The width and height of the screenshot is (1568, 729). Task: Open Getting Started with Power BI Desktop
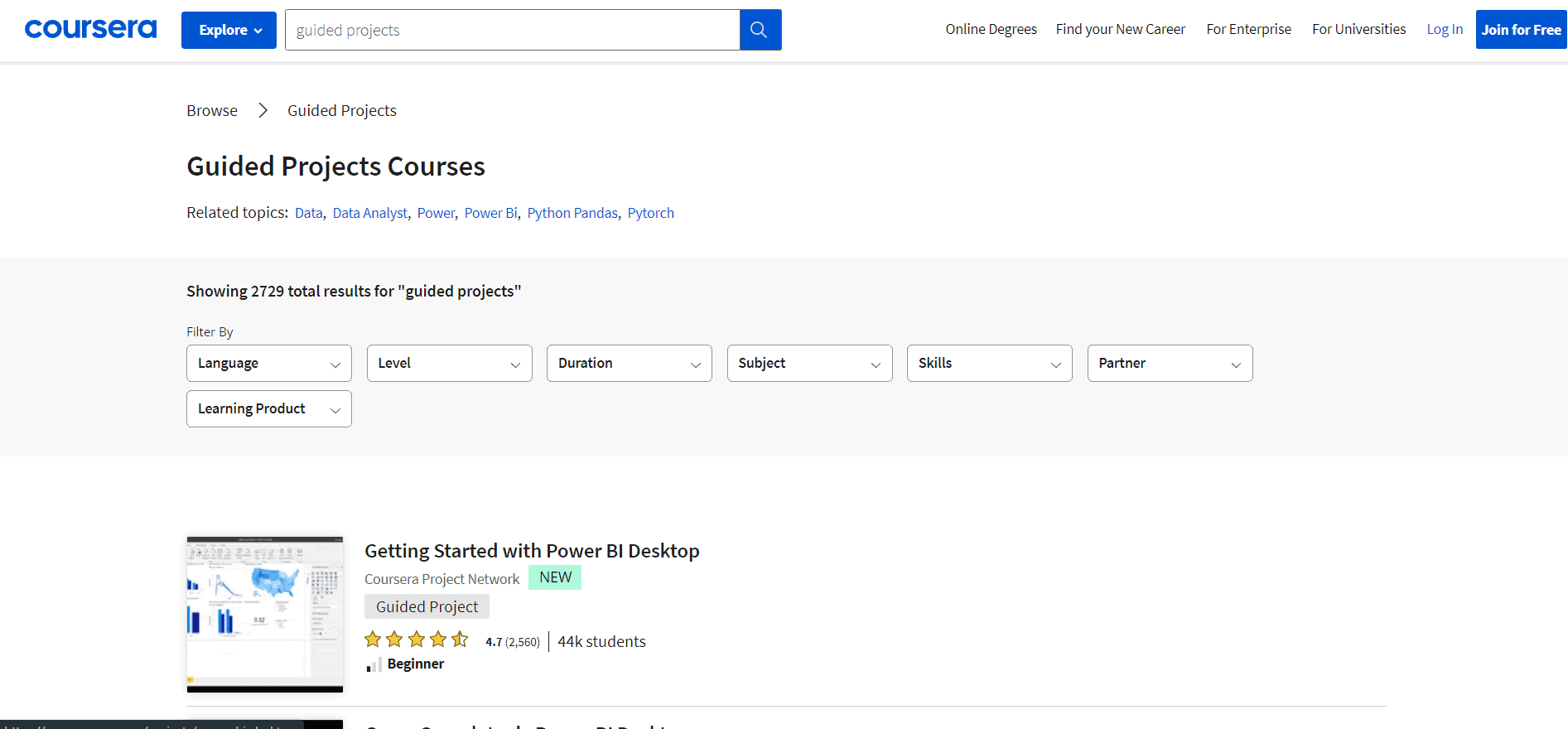click(532, 551)
